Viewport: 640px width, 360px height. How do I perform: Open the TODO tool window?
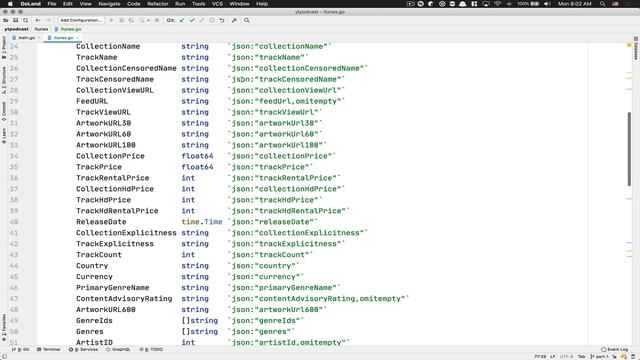point(151,349)
